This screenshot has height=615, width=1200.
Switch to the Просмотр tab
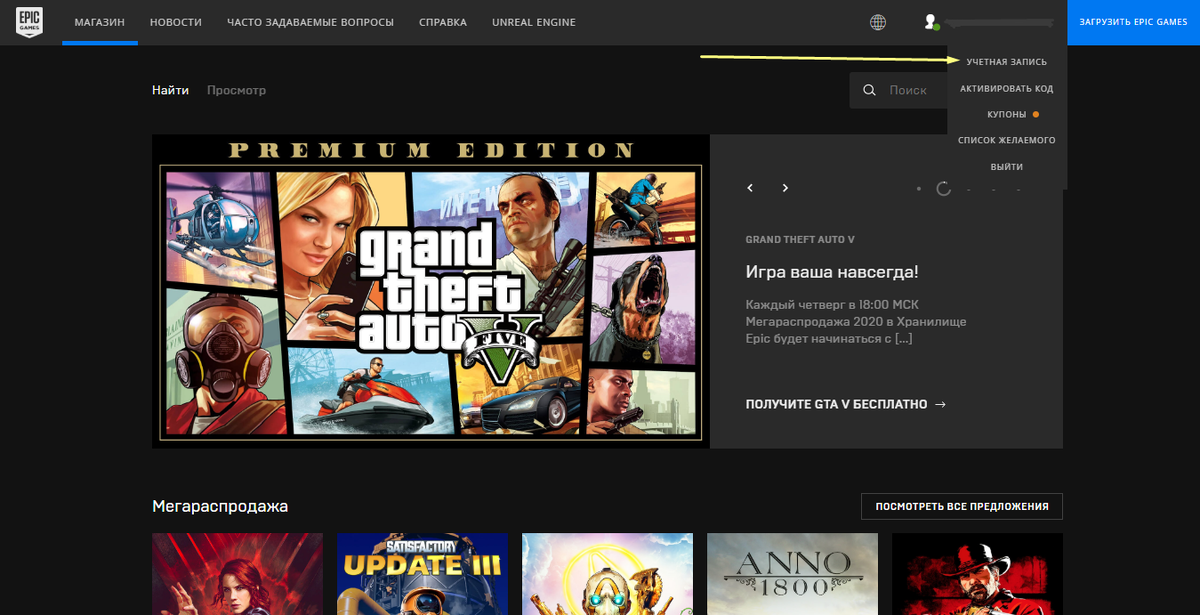pos(236,90)
